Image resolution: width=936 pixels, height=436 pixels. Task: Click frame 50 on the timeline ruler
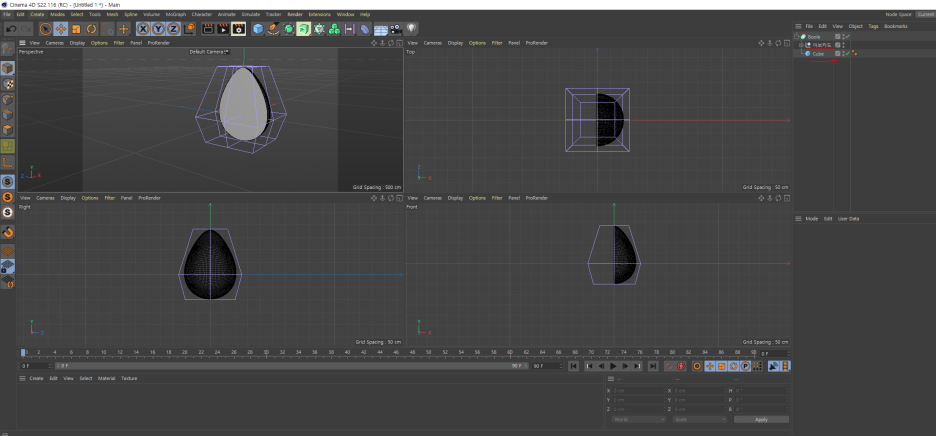pyautogui.click(x=429, y=352)
